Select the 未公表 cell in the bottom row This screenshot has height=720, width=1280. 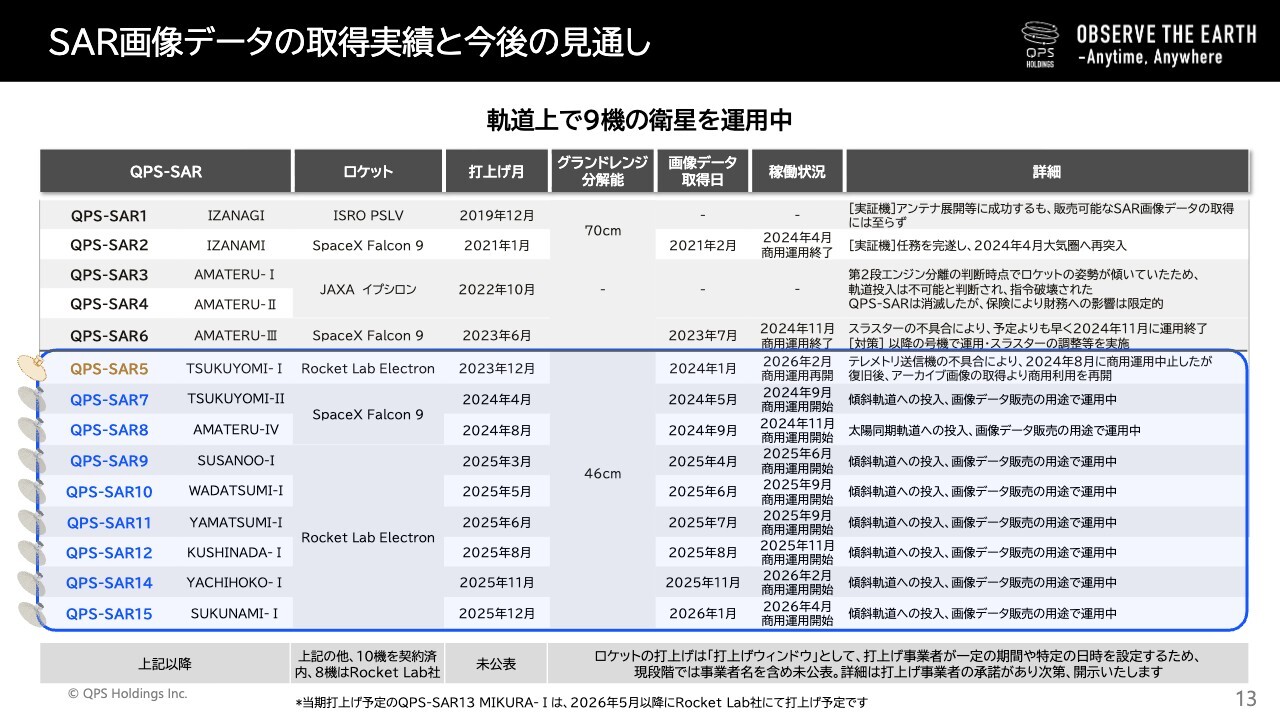496,664
